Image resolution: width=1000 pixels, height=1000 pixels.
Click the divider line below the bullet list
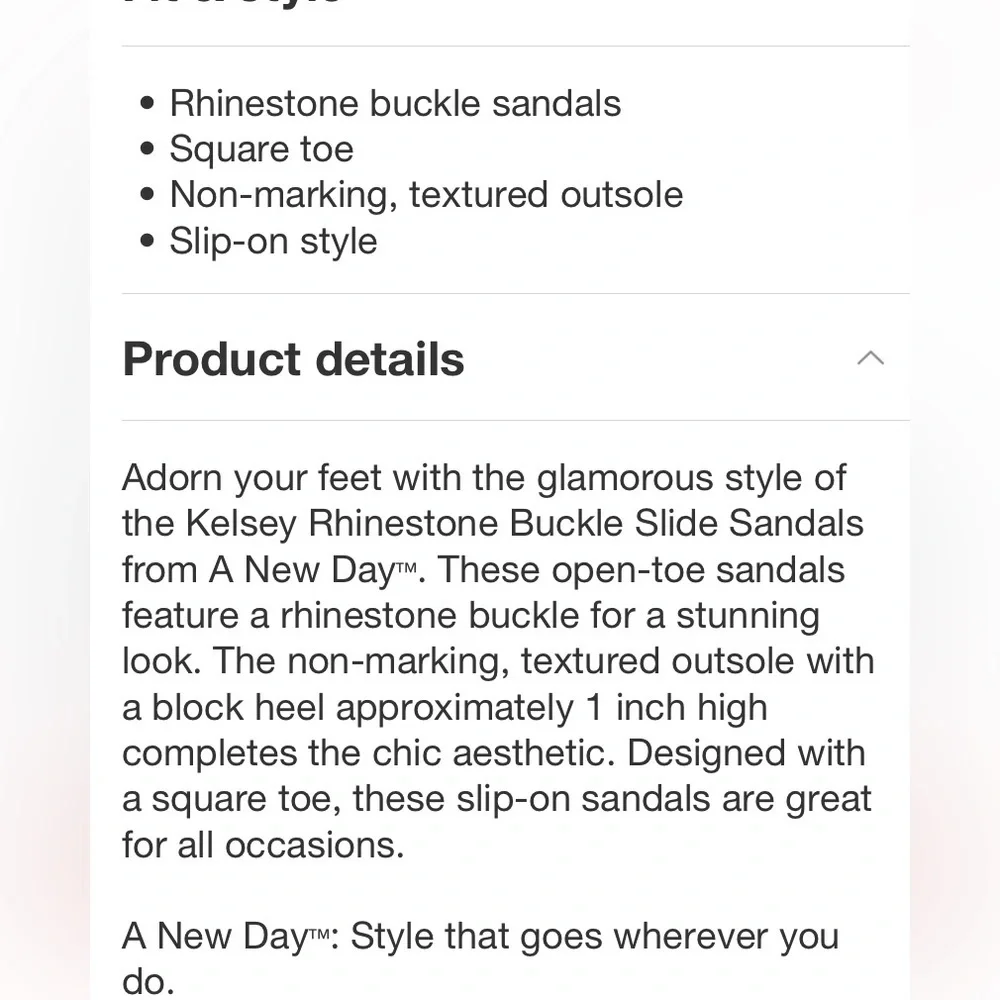tap(515, 293)
